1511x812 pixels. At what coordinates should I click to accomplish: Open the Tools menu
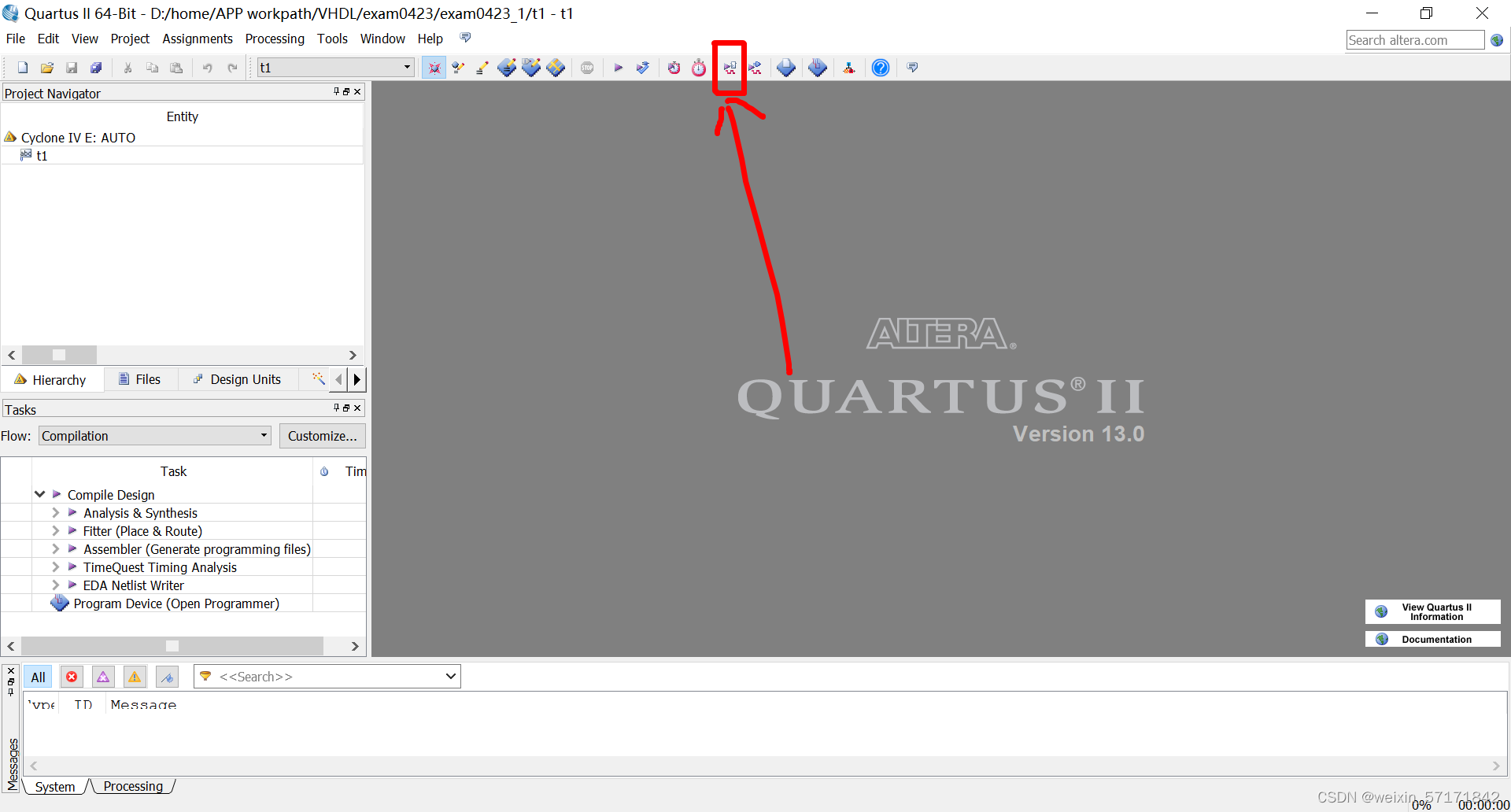(x=332, y=39)
